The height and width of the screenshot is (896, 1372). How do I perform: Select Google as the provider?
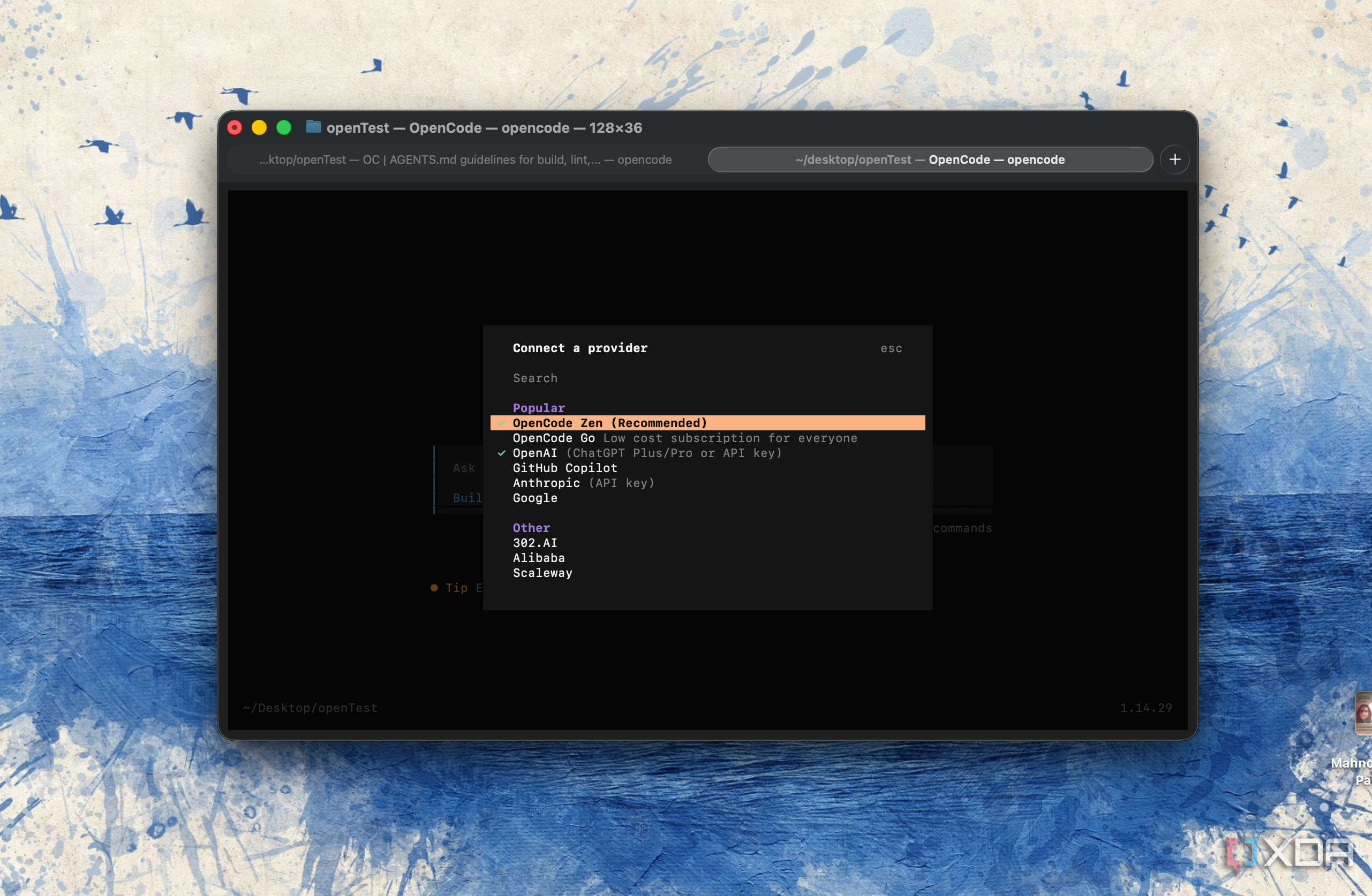(707, 498)
